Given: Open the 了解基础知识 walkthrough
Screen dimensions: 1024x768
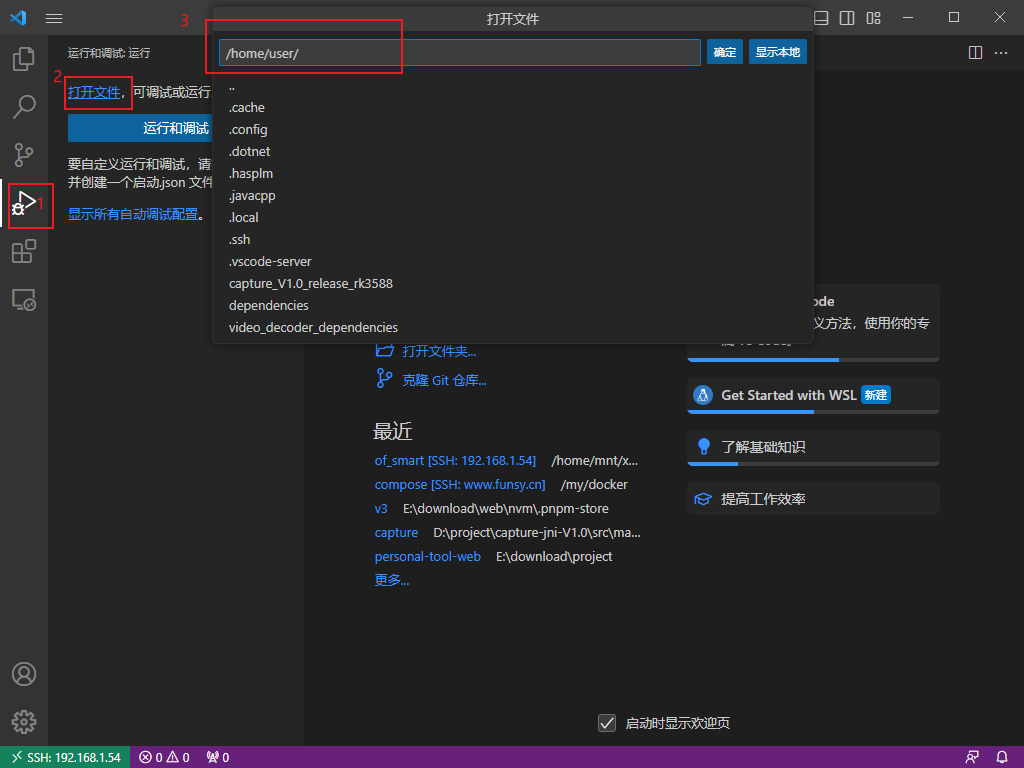Looking at the screenshot, I should click(813, 447).
